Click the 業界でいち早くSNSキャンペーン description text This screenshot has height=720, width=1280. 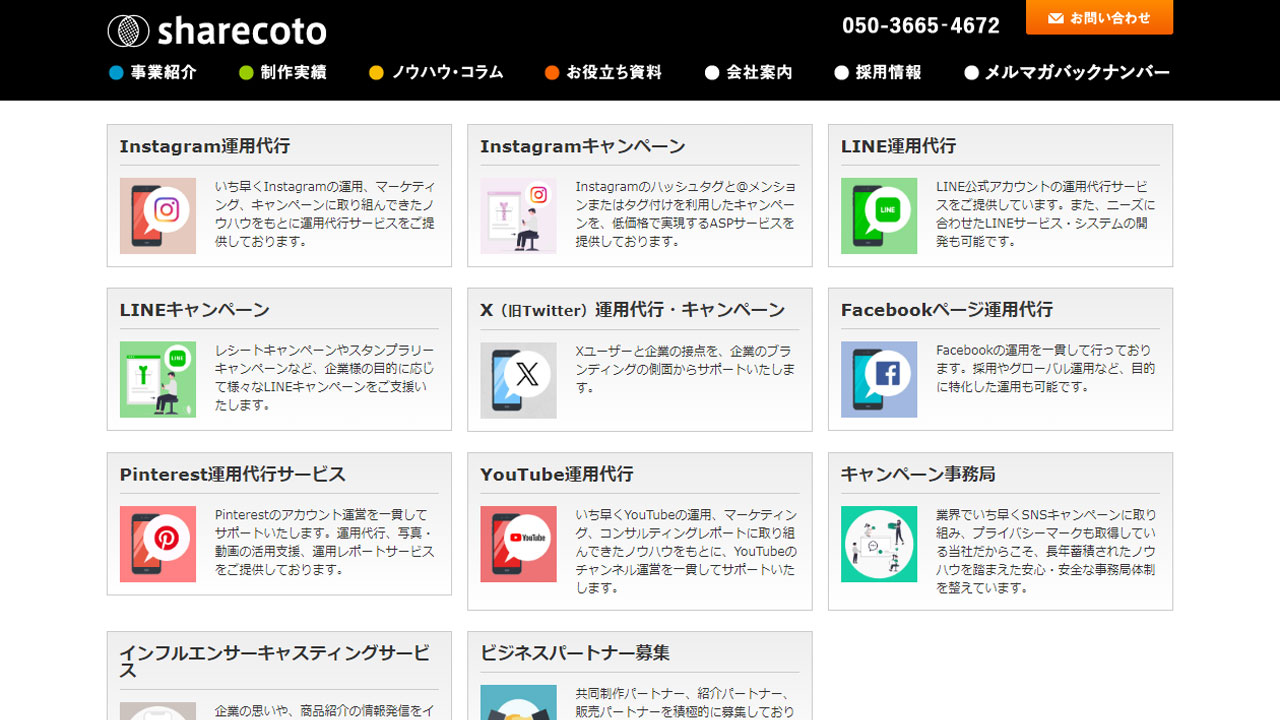point(1046,551)
